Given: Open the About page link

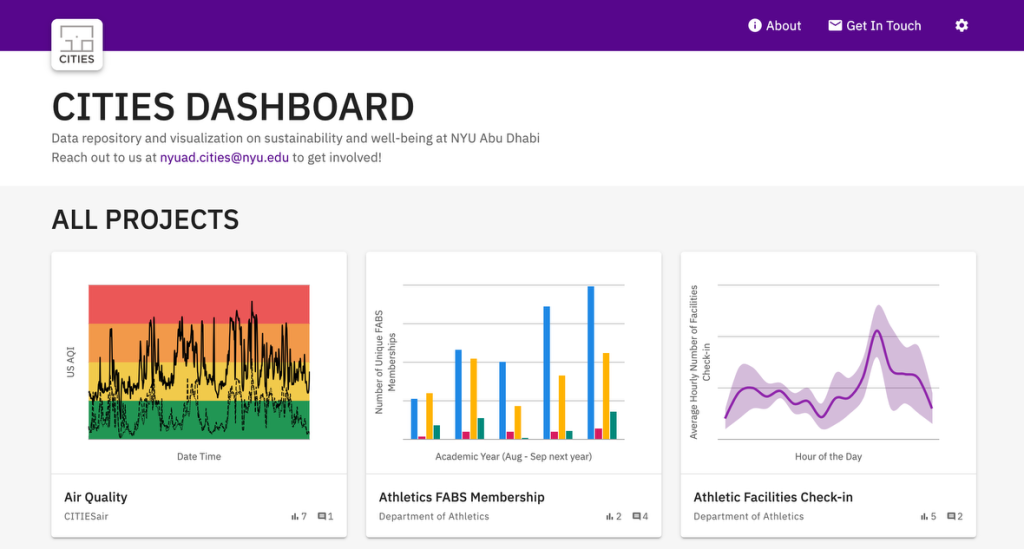Looking at the screenshot, I should (775, 25).
